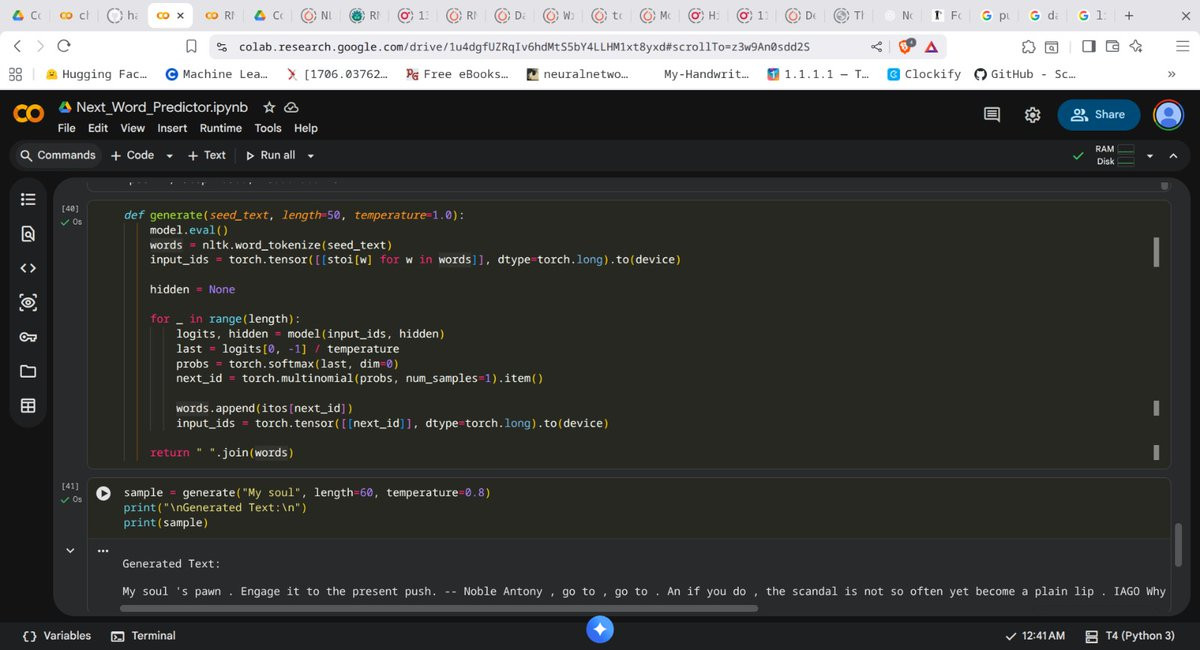Screen dimensions: 1200x650
Task: Open the Terminal panel from status bar
Action: tap(143, 636)
